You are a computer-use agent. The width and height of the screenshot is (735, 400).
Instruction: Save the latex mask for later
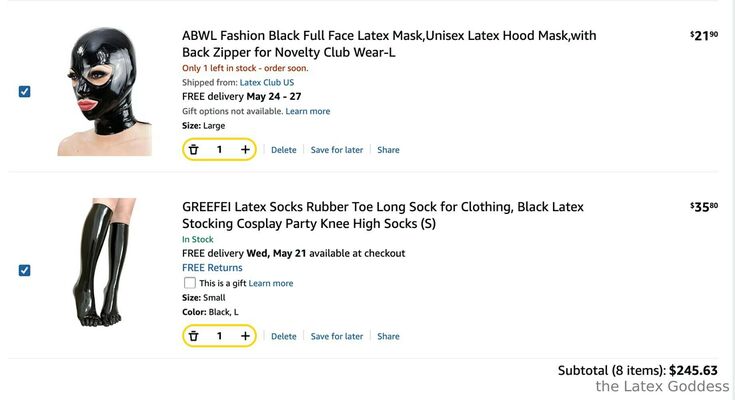point(337,150)
